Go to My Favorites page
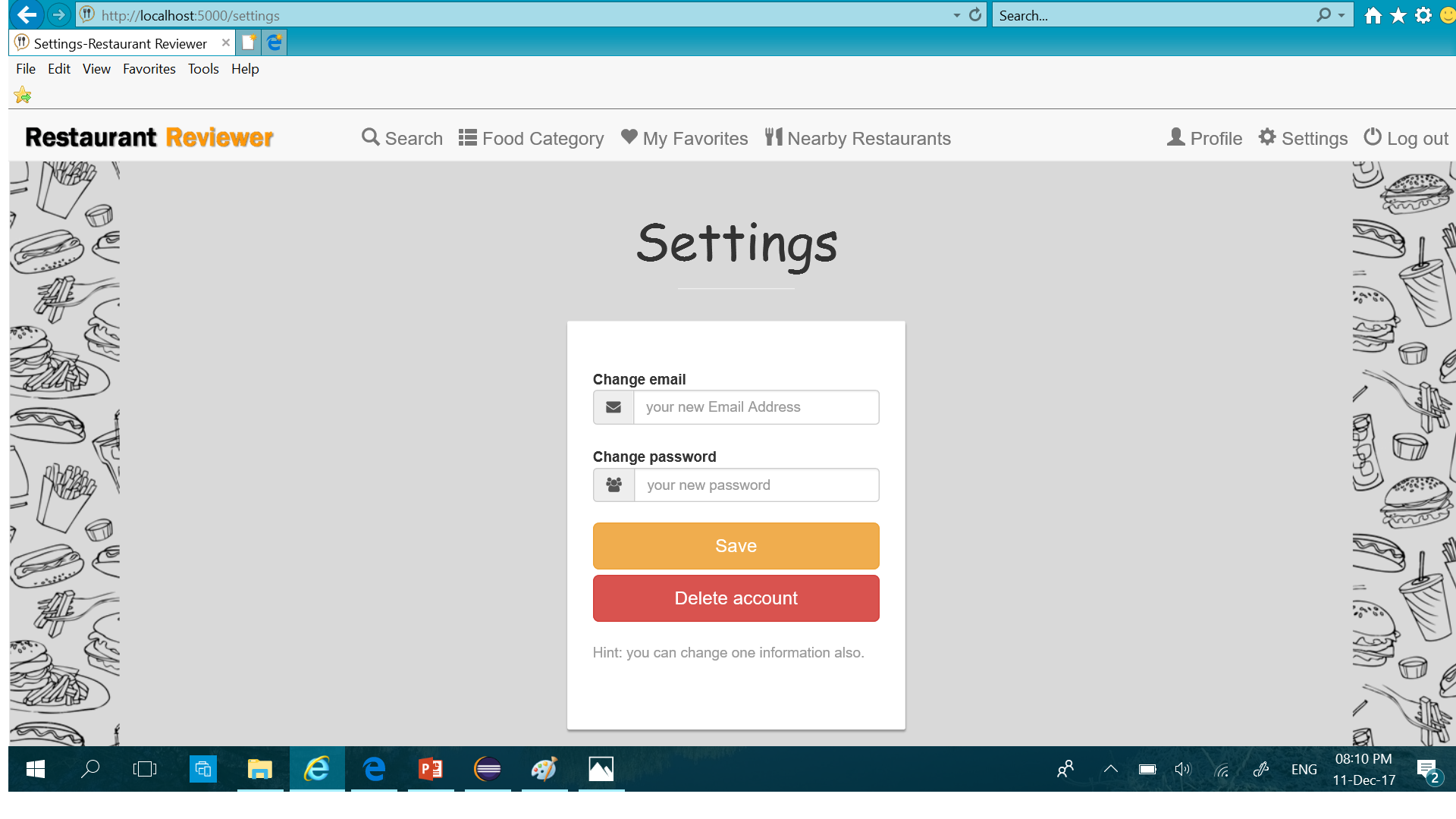 pyautogui.click(x=684, y=138)
